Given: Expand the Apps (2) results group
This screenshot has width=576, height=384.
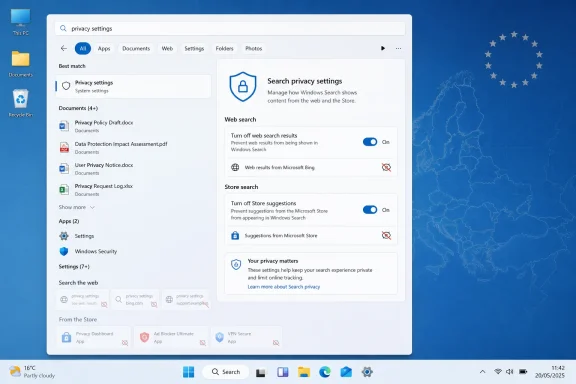Looking at the screenshot, I should (x=69, y=221).
